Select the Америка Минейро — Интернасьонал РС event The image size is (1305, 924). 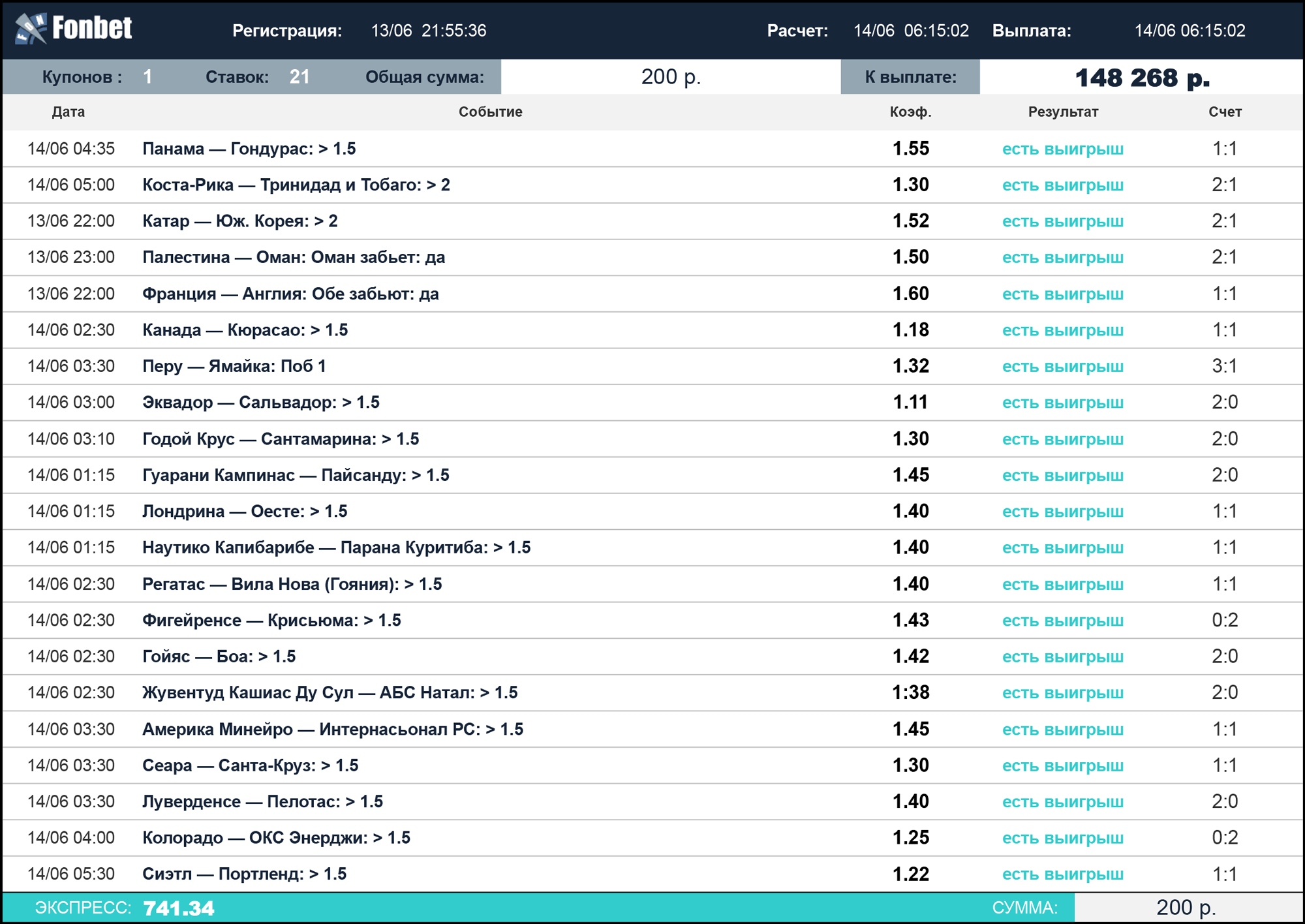pyautogui.click(x=333, y=729)
